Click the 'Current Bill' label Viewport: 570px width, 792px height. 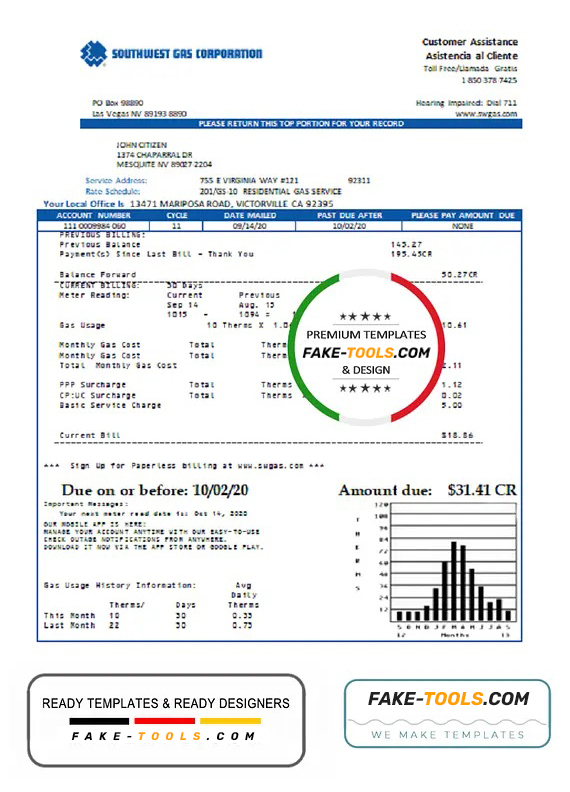point(90,435)
